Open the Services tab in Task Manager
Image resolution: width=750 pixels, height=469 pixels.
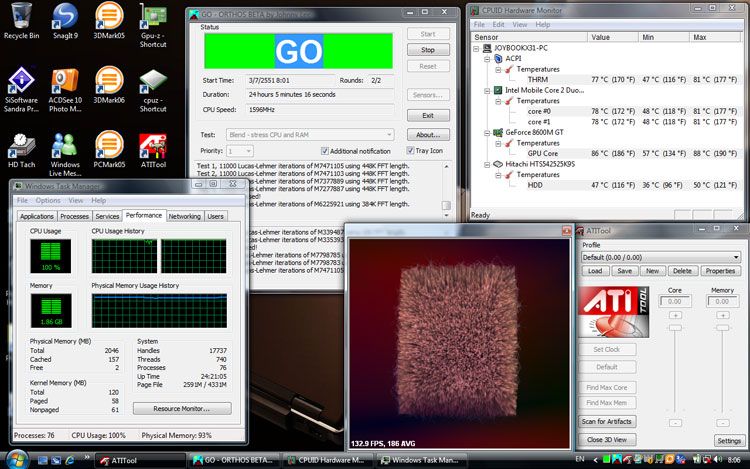[x=107, y=216]
